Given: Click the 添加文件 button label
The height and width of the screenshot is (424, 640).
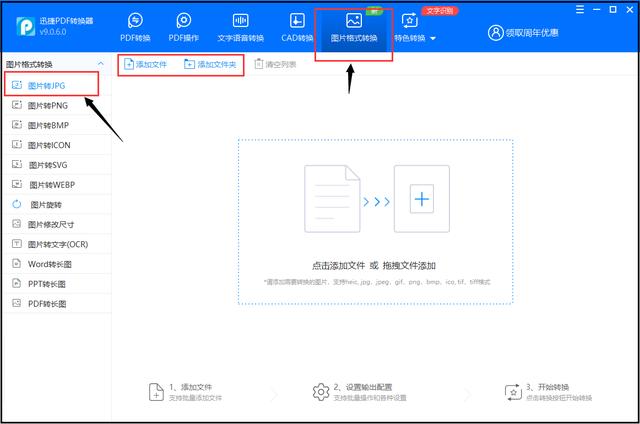Looking at the screenshot, I should coord(151,64).
